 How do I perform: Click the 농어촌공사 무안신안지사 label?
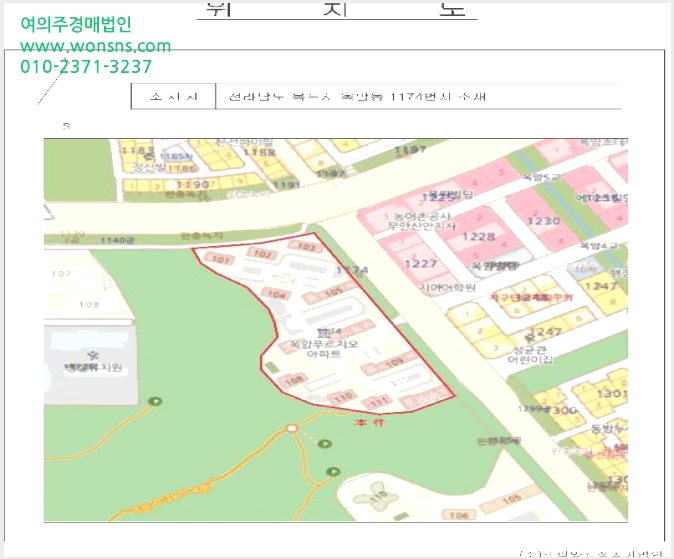click(422, 221)
